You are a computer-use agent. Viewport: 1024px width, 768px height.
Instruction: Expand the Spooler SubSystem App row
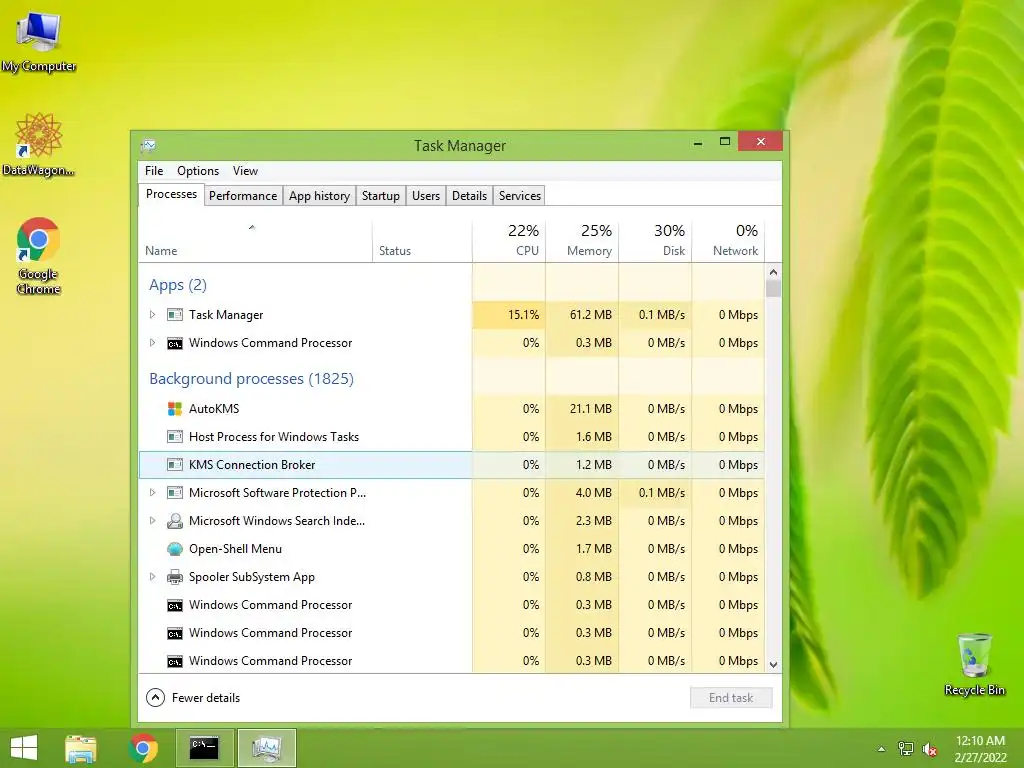coord(152,577)
